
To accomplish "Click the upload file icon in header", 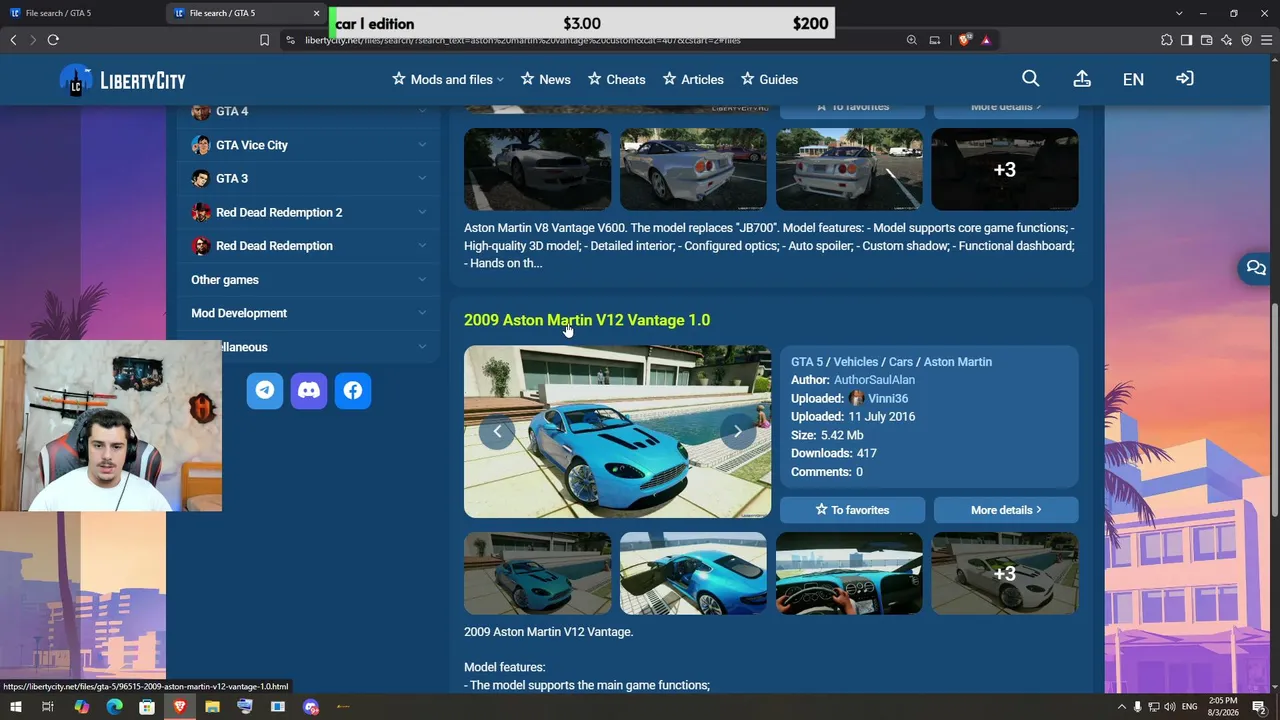I will coord(1082,79).
